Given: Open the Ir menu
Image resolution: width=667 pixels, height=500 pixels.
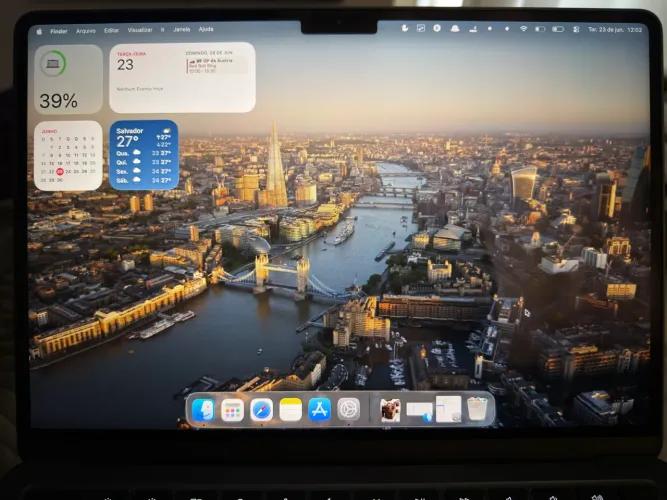Looking at the screenshot, I should (162, 30).
